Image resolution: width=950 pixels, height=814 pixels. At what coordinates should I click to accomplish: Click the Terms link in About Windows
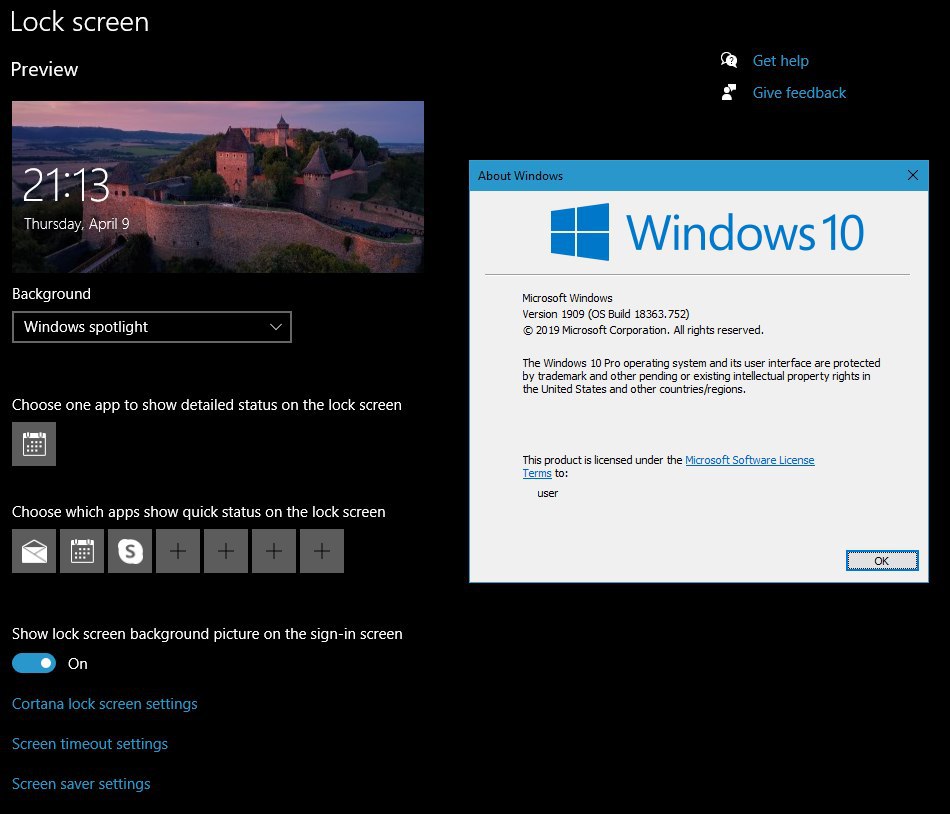537,473
